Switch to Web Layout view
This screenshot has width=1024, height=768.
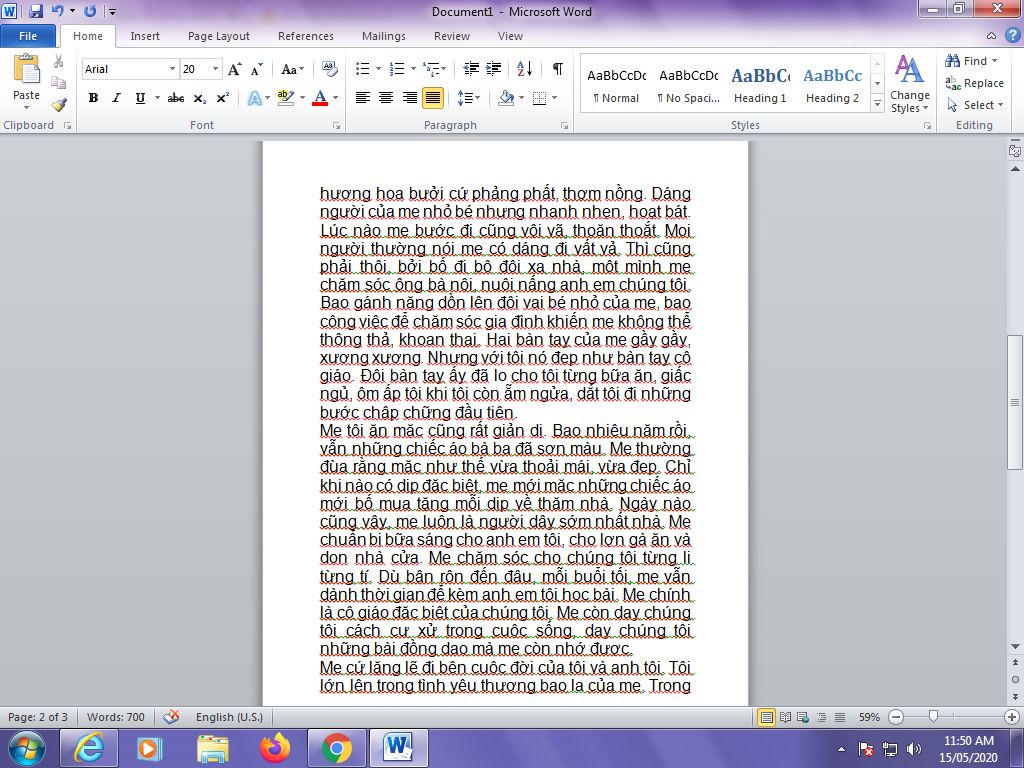tap(803, 717)
